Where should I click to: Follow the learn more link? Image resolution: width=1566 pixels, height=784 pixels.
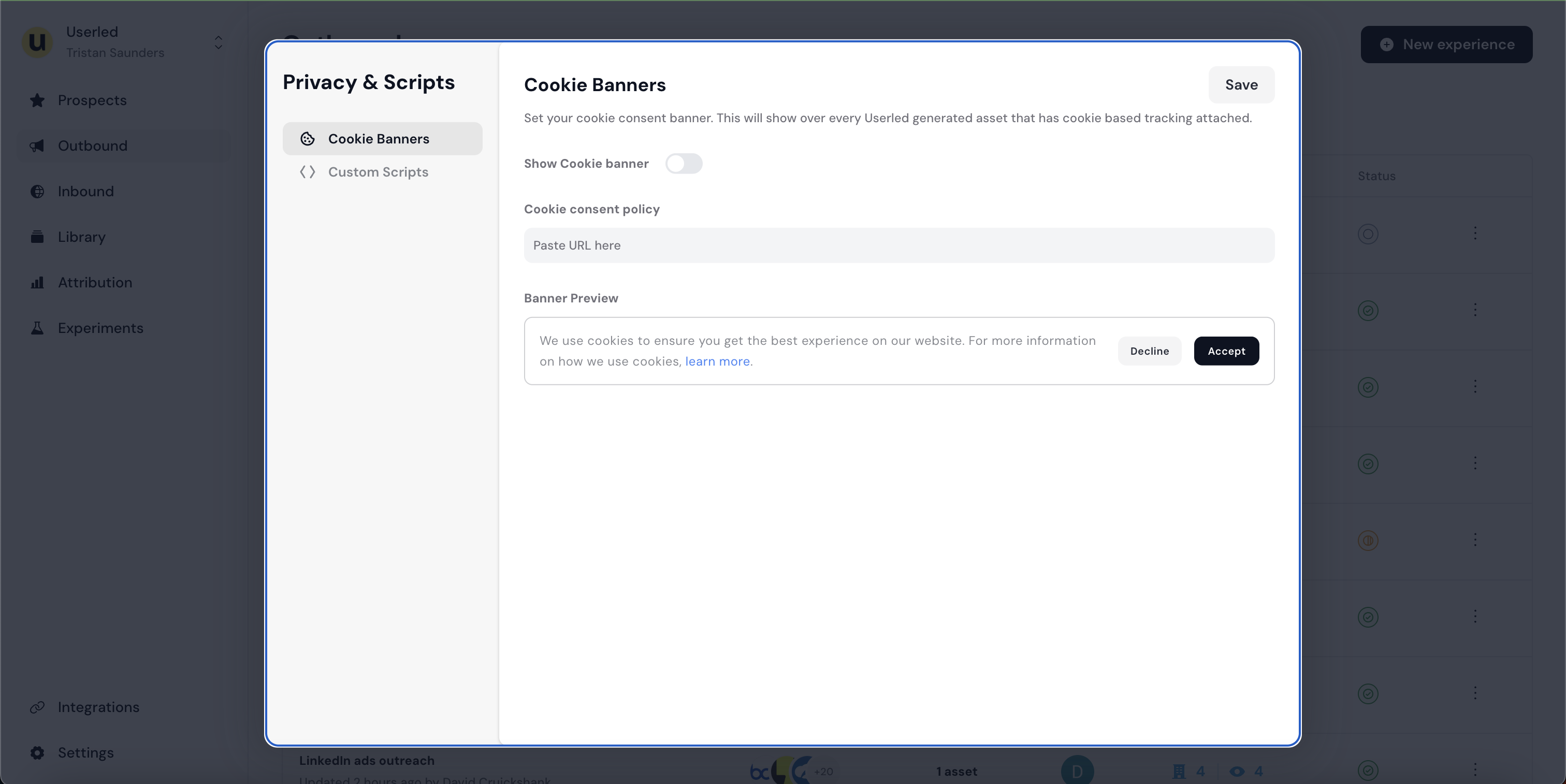click(717, 361)
